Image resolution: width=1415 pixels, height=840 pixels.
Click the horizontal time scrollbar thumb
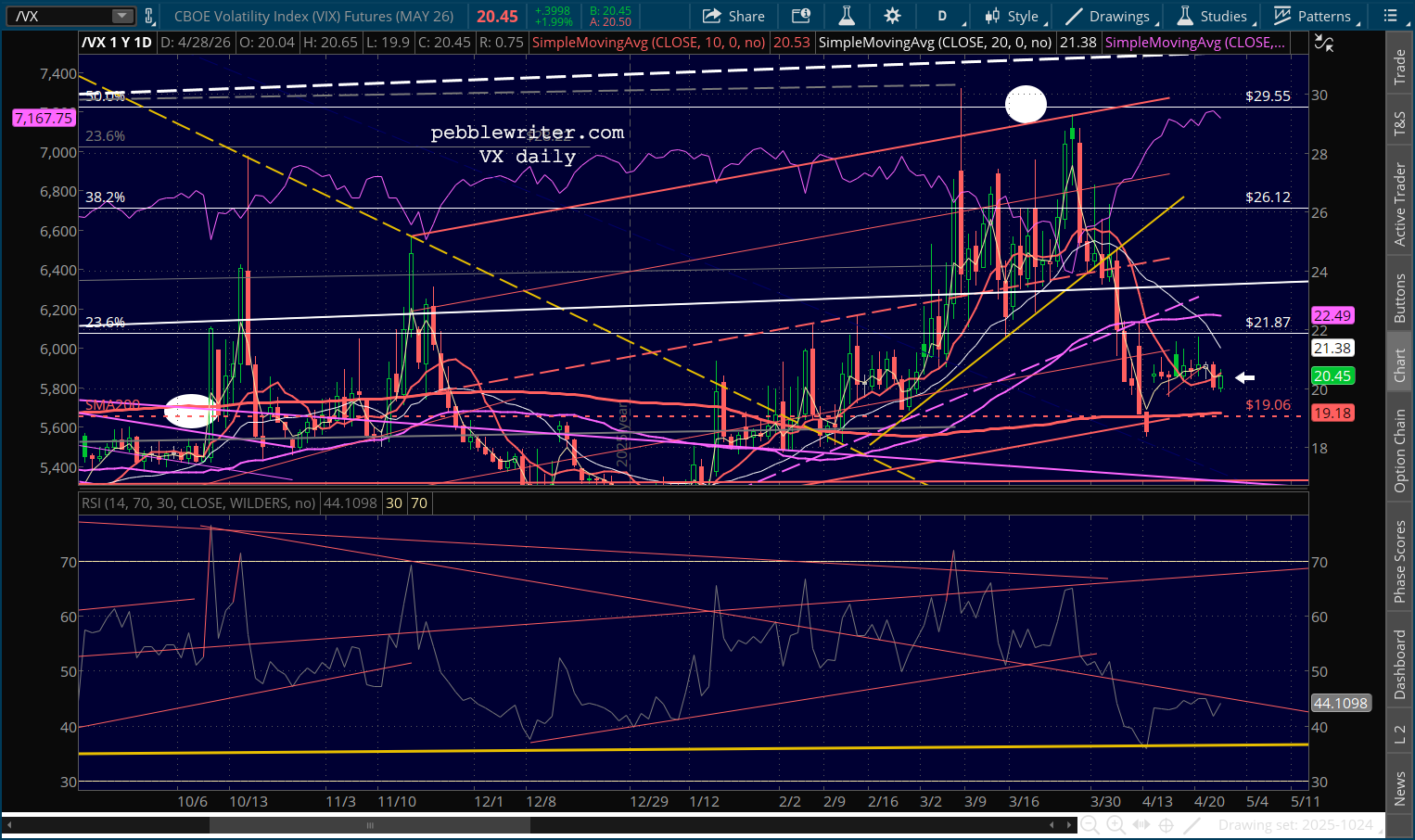point(369,825)
